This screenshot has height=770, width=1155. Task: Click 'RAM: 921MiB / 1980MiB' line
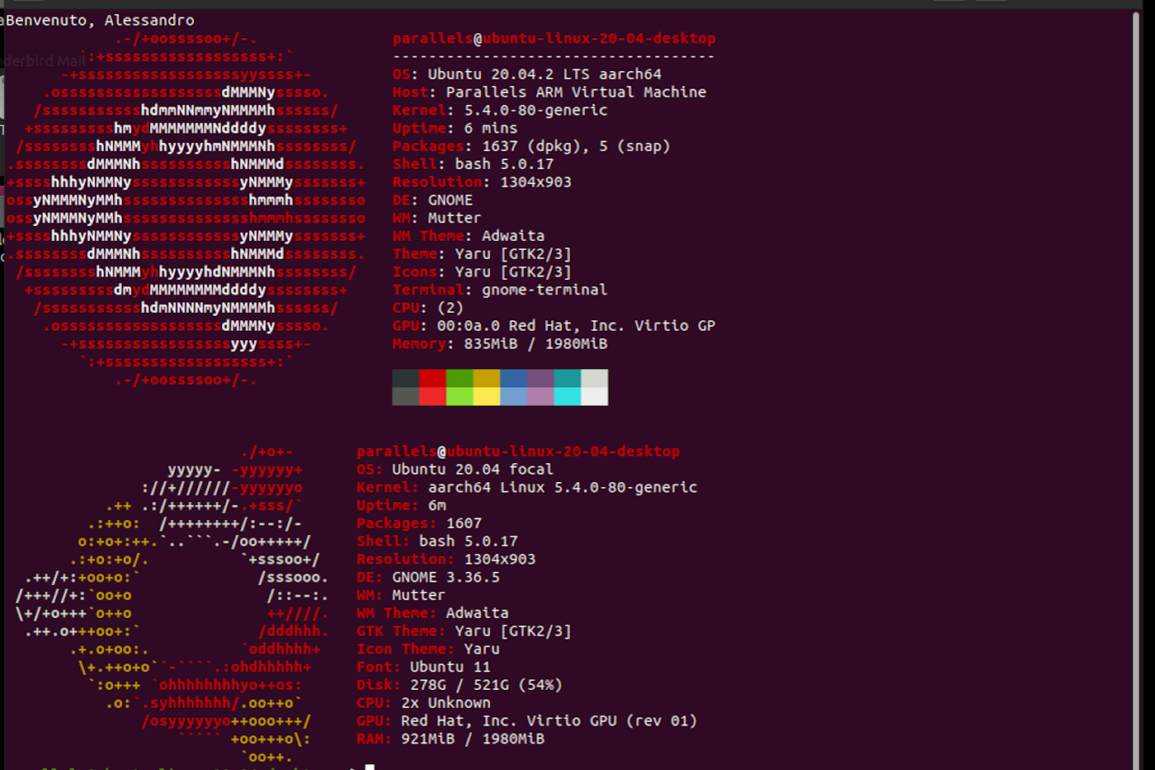pyautogui.click(x=451, y=738)
